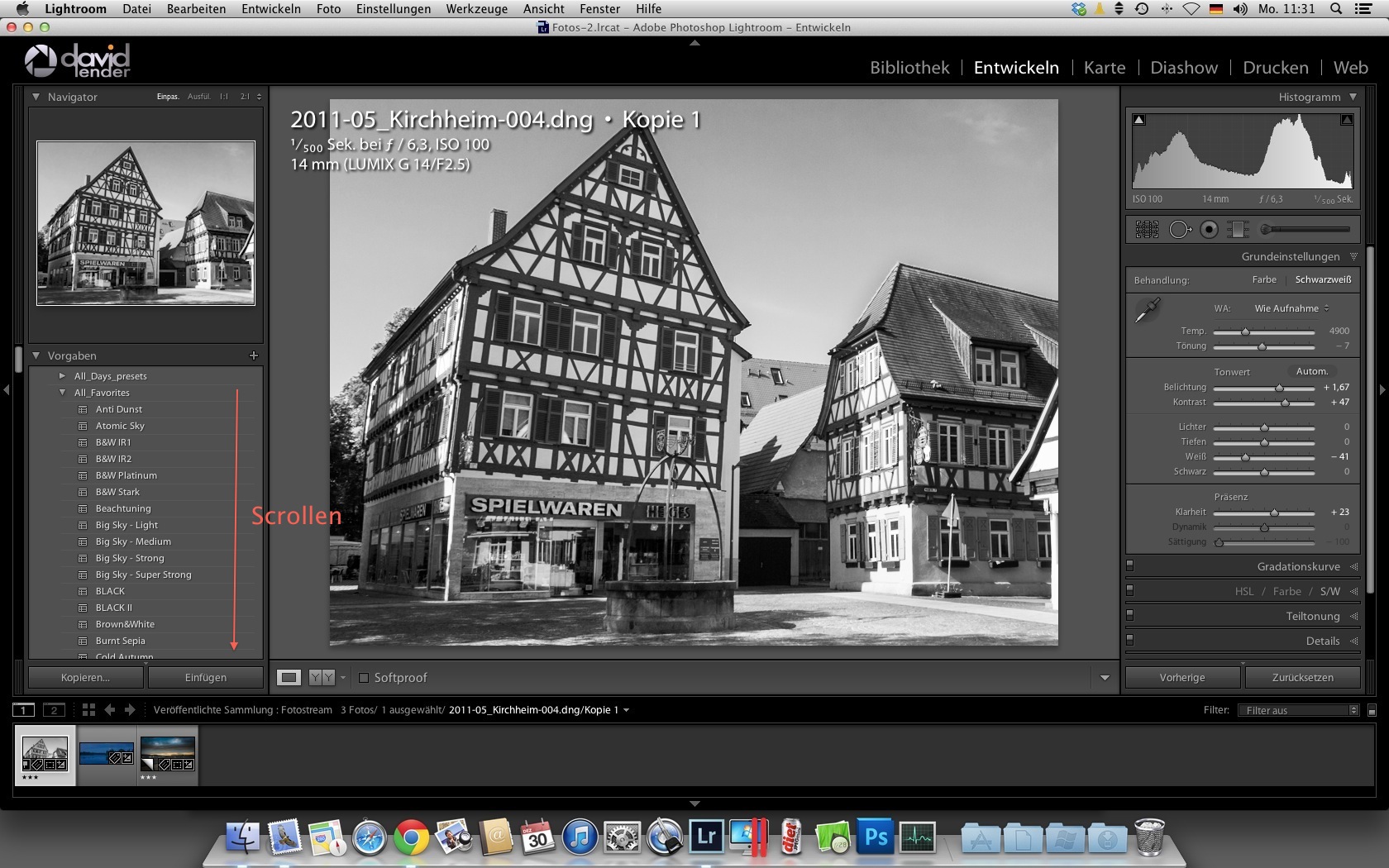Toggle shadow clipping indicator in histogram
The width and height of the screenshot is (1389, 868).
click(1139, 120)
